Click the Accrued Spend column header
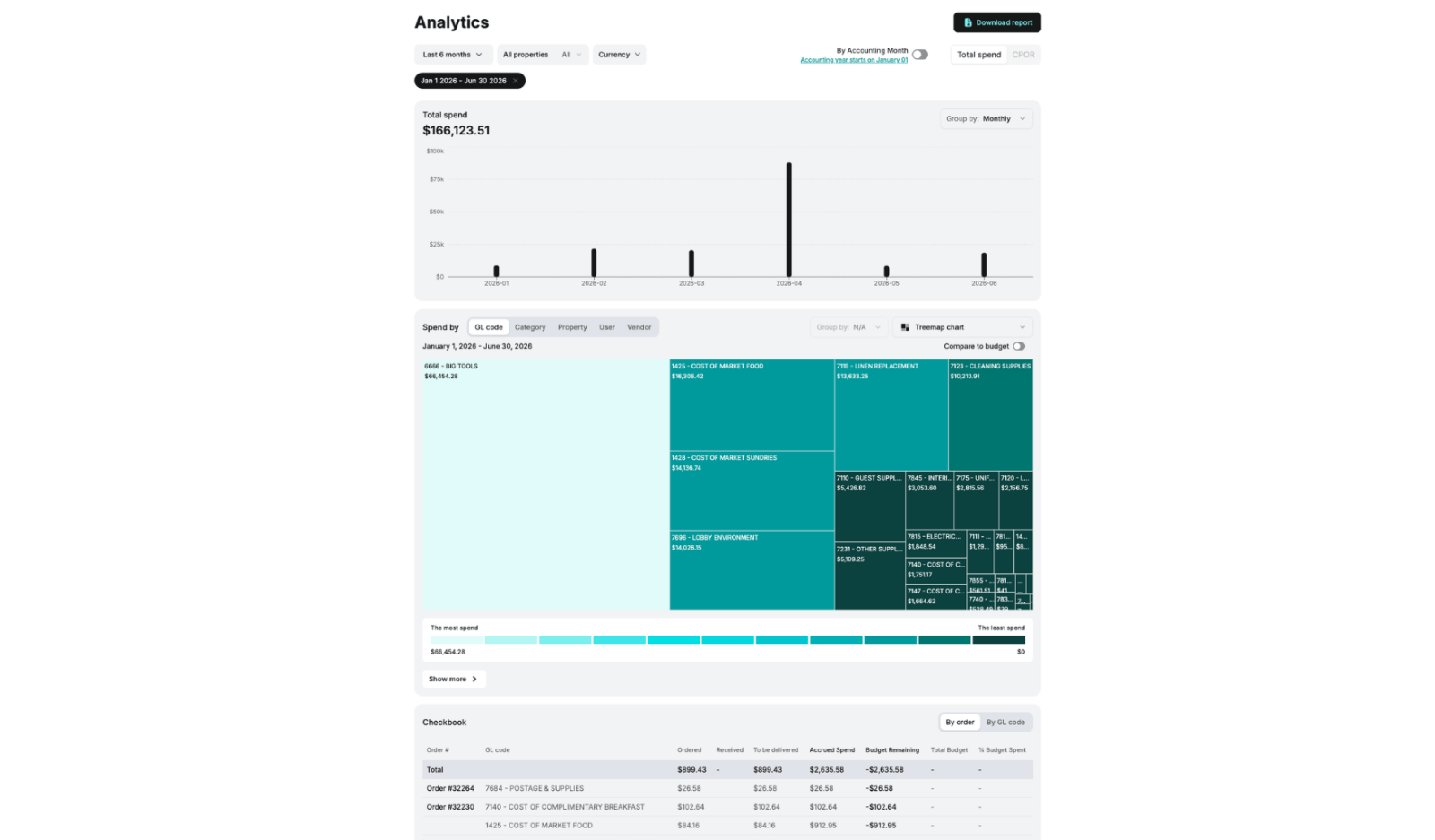Screen dimensions: 1435x840 (831, 750)
